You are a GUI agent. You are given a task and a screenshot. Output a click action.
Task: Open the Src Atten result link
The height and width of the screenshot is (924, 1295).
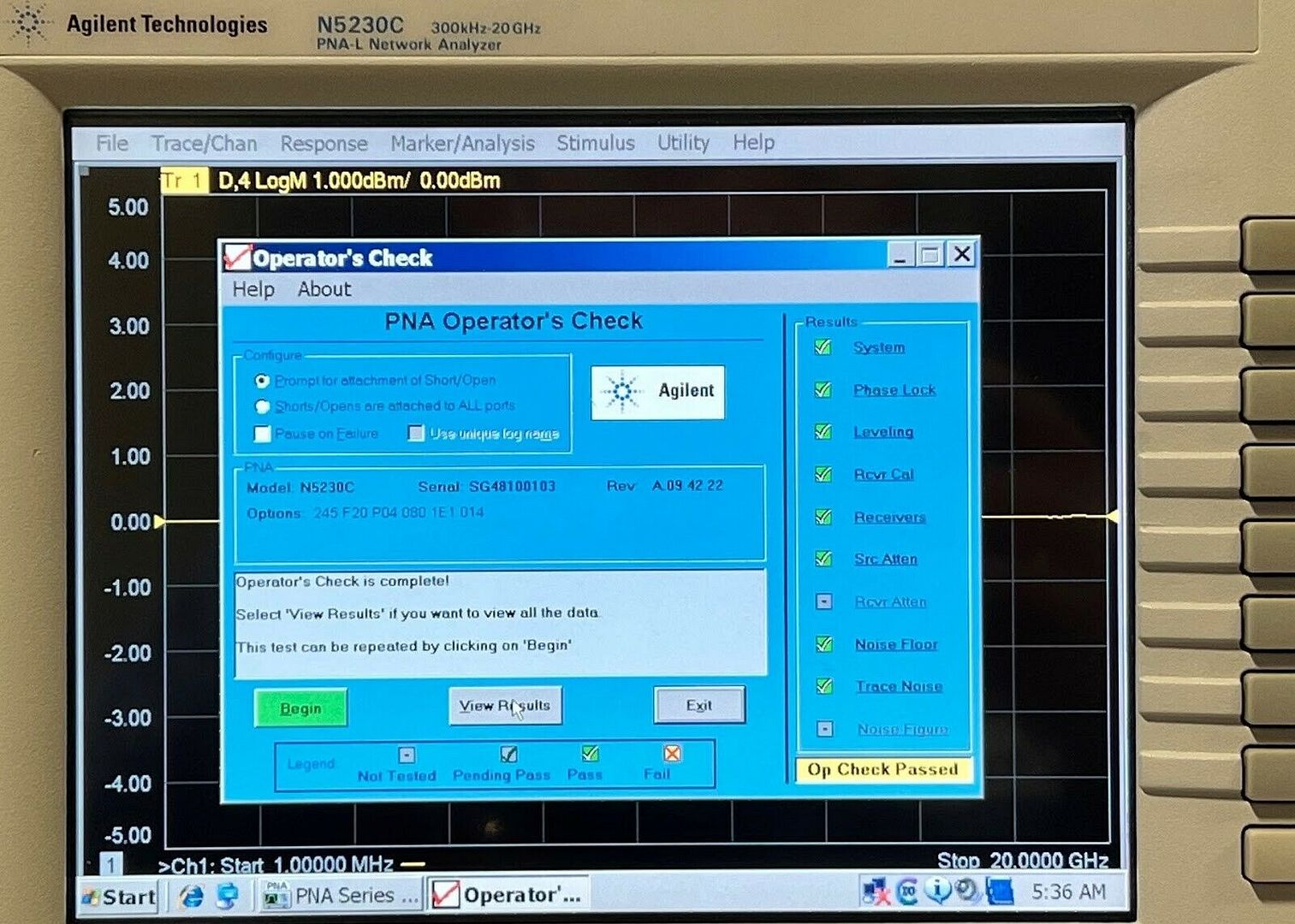886,559
